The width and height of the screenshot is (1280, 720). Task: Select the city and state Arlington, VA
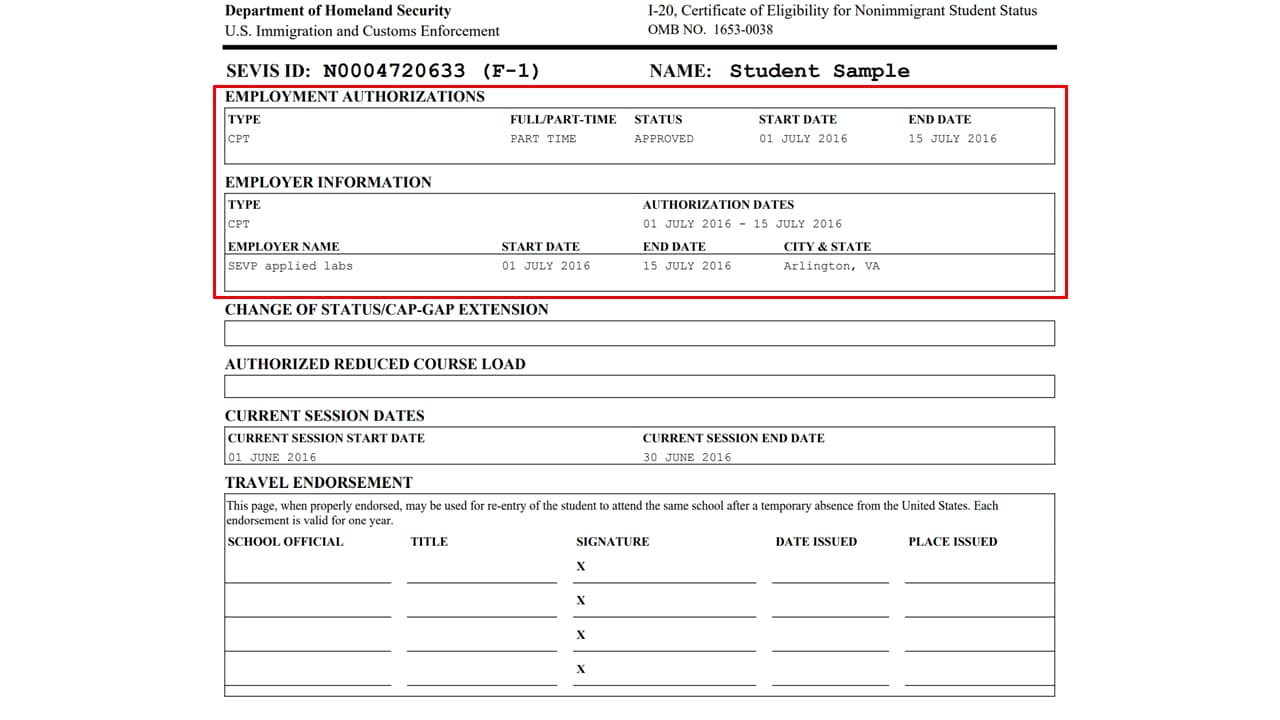point(830,266)
